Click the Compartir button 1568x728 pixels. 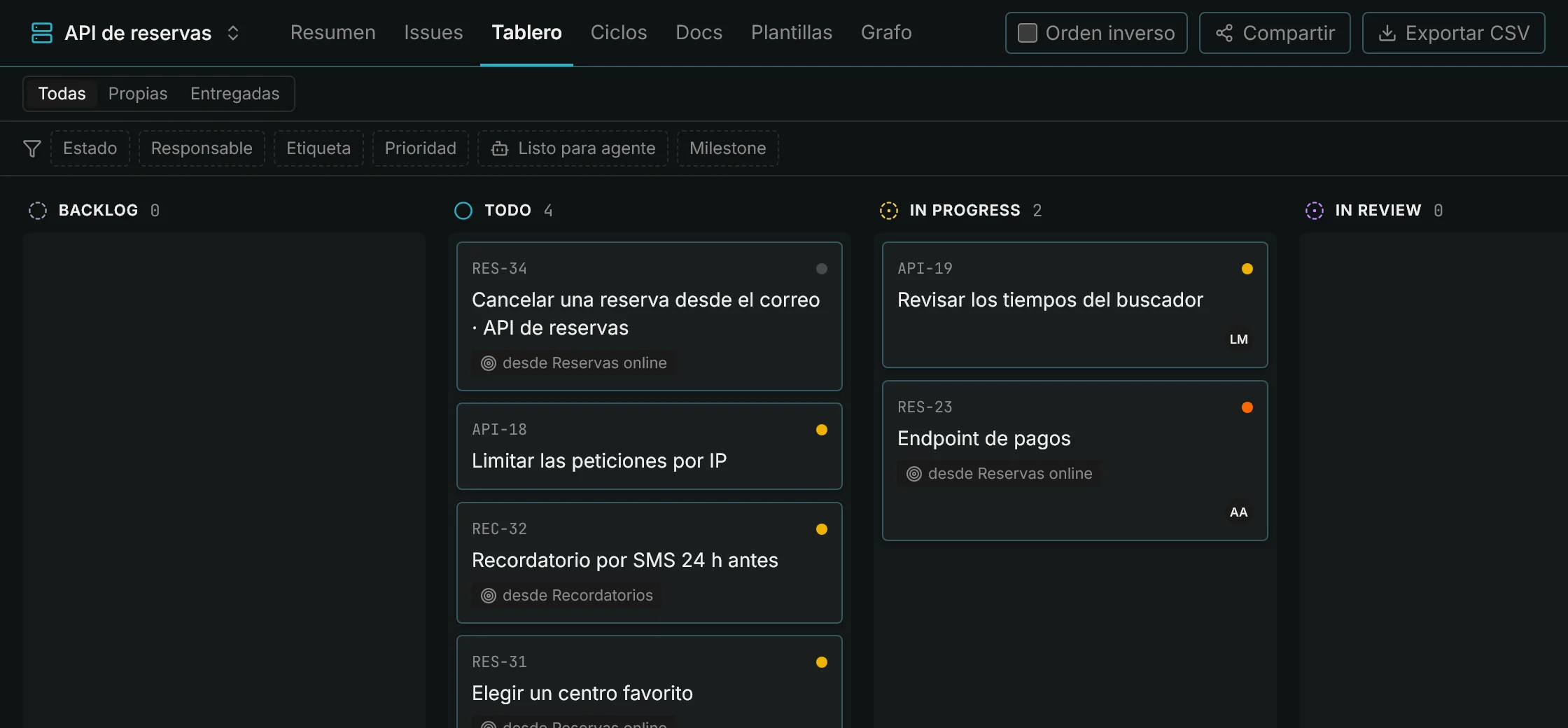(x=1275, y=33)
